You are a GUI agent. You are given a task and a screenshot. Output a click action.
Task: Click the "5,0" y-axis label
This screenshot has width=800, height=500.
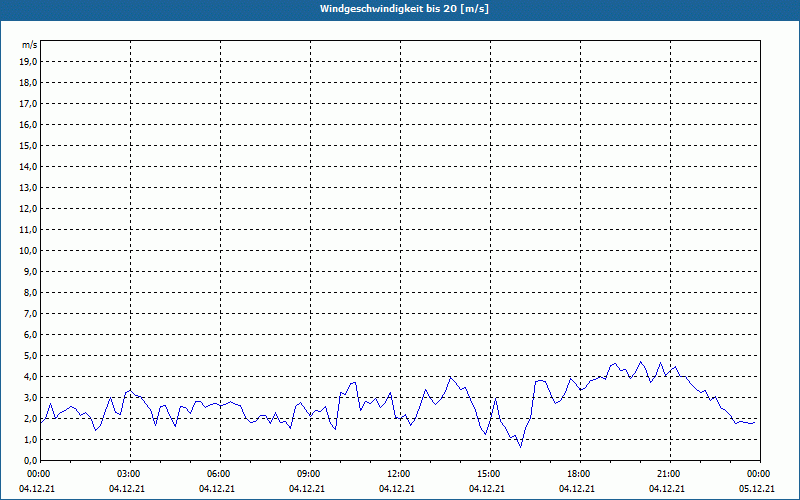31,356
